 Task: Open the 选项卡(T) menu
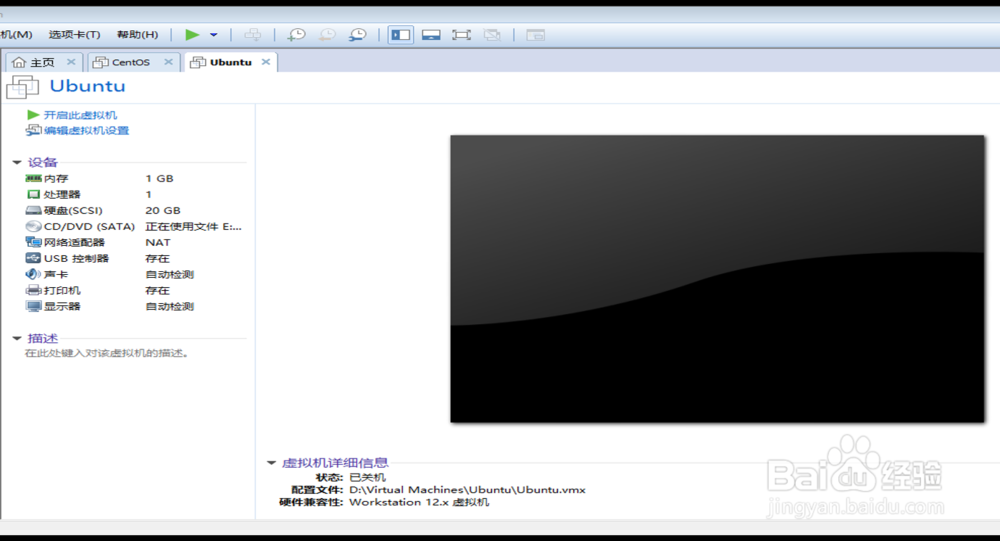pyautogui.click(x=75, y=34)
